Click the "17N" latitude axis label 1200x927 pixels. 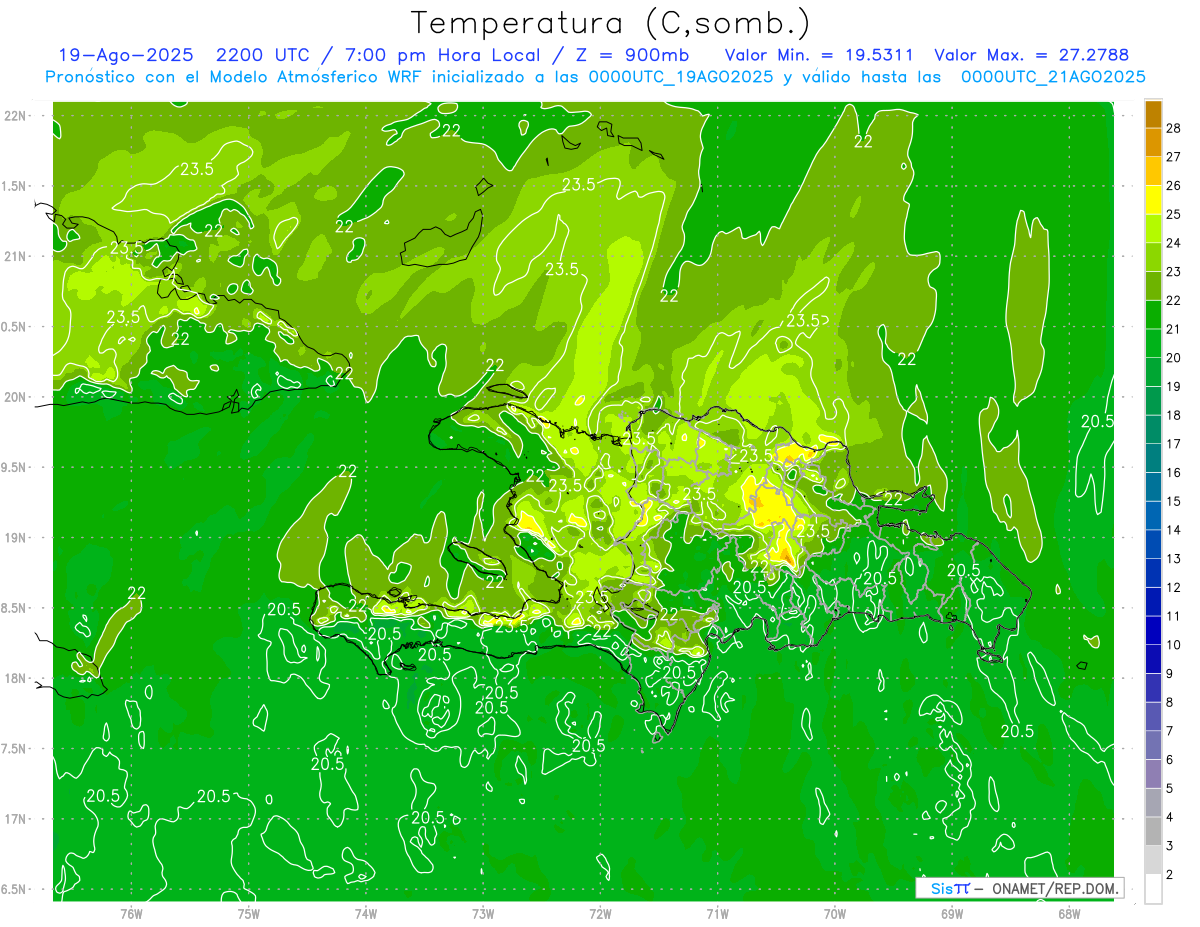click(15, 819)
